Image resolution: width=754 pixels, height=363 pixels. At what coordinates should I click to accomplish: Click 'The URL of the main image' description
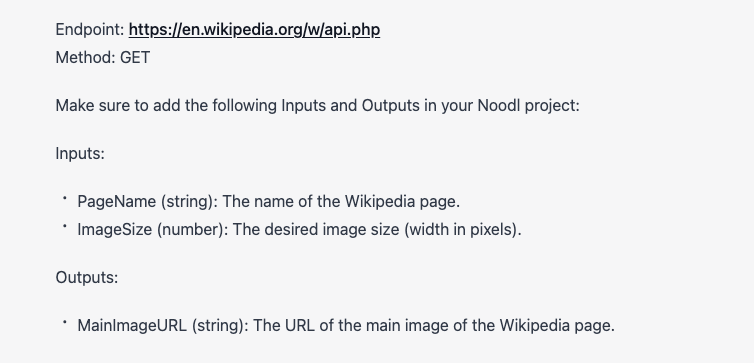click(x=347, y=325)
